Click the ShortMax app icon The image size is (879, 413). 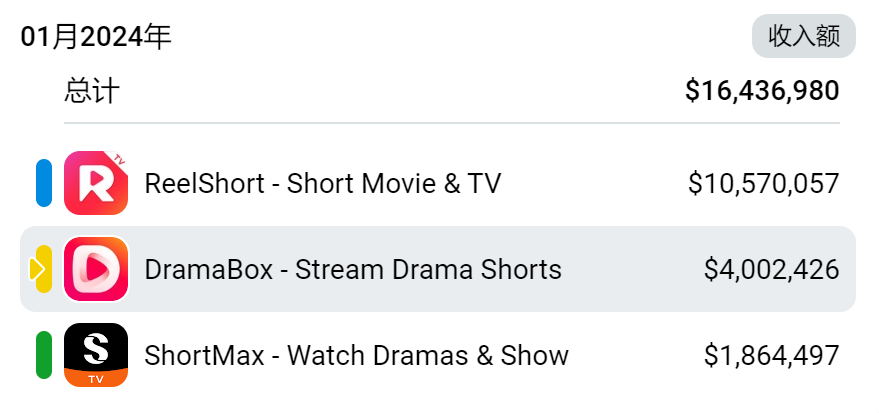pyautogui.click(x=96, y=355)
